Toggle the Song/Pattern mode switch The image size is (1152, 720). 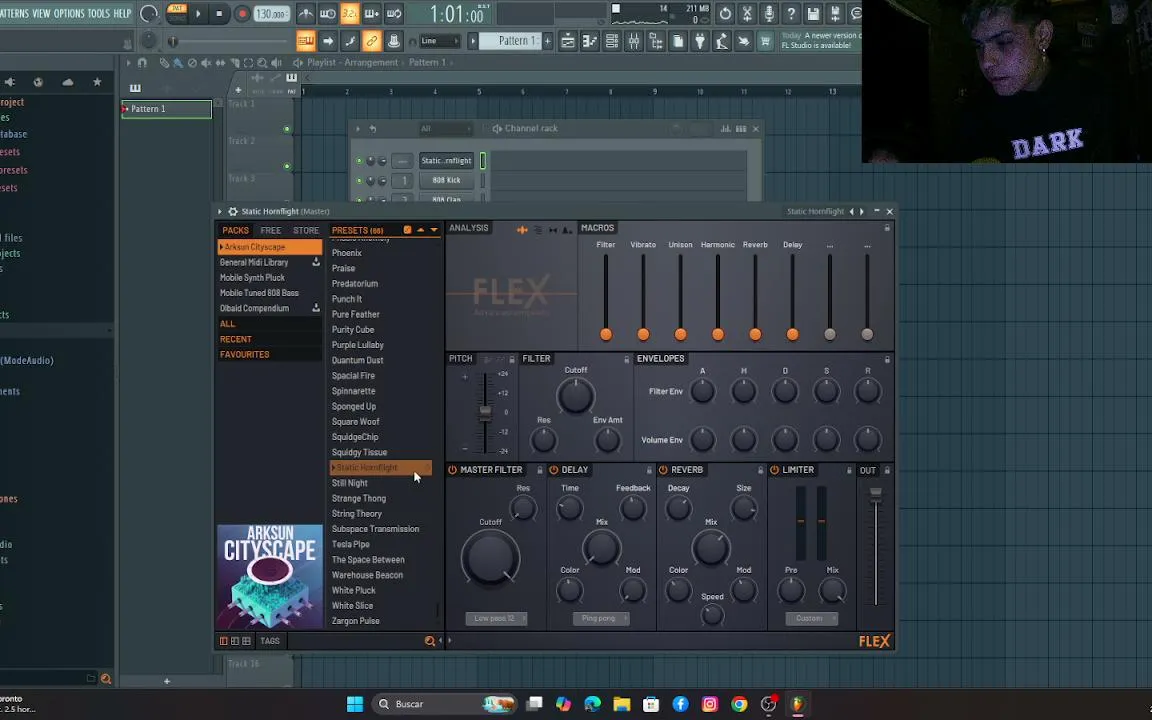point(177,13)
